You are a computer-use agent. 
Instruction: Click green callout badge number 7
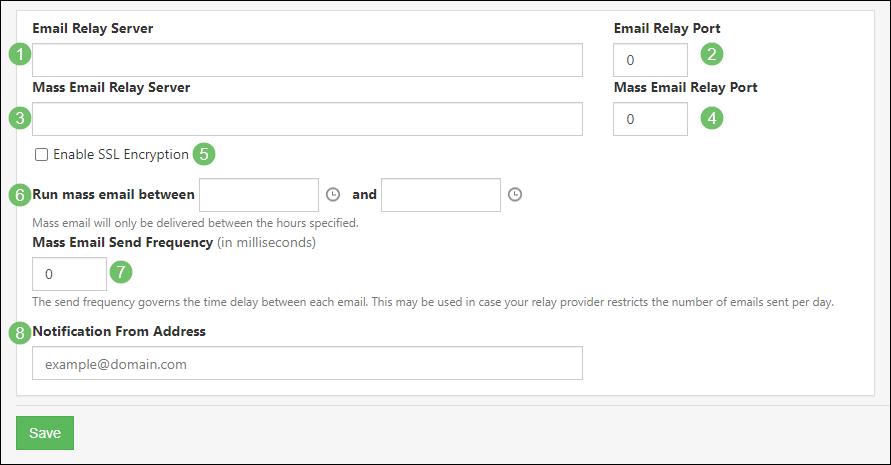point(121,271)
